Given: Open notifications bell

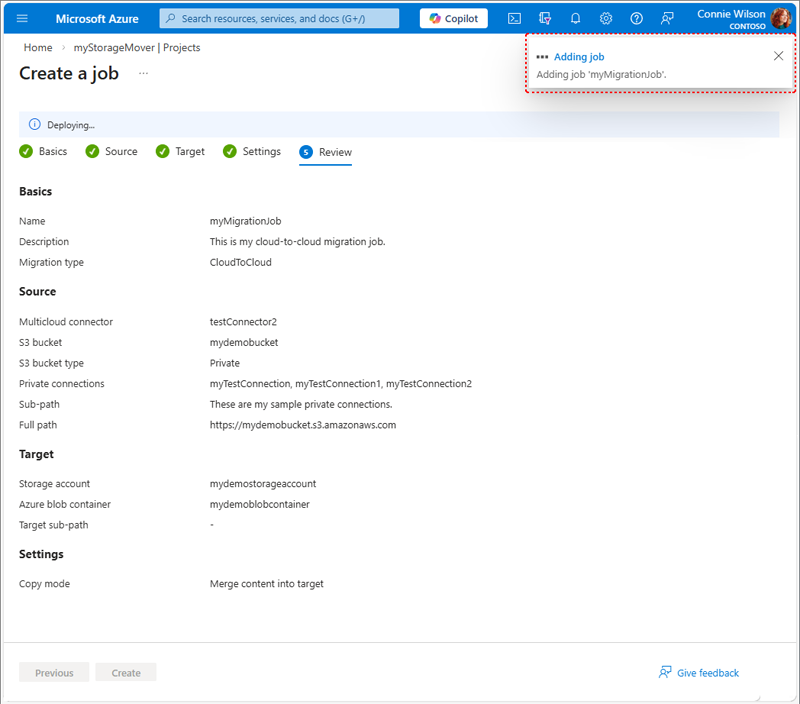Looking at the screenshot, I should (x=575, y=18).
